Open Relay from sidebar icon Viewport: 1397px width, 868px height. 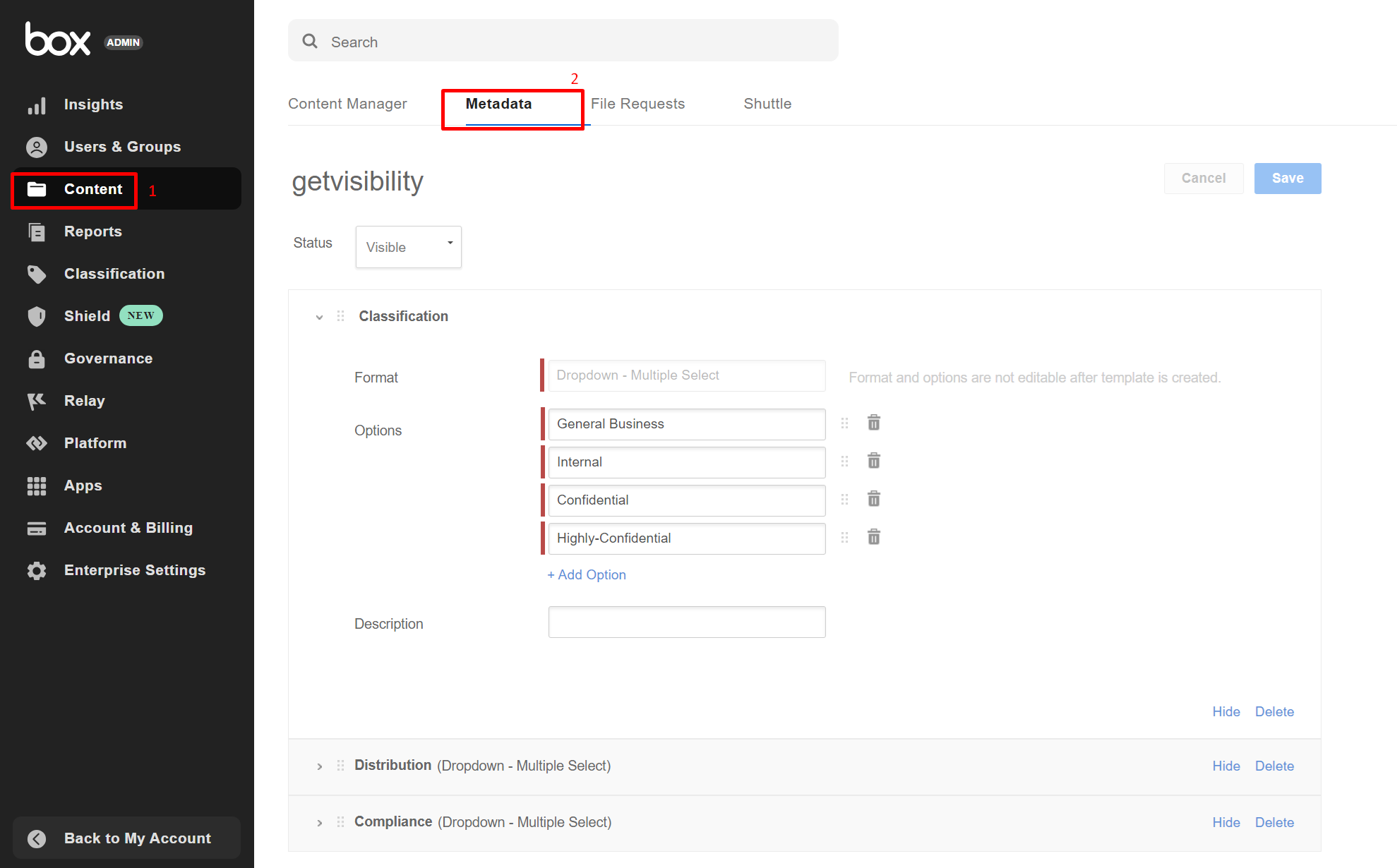pyautogui.click(x=37, y=401)
